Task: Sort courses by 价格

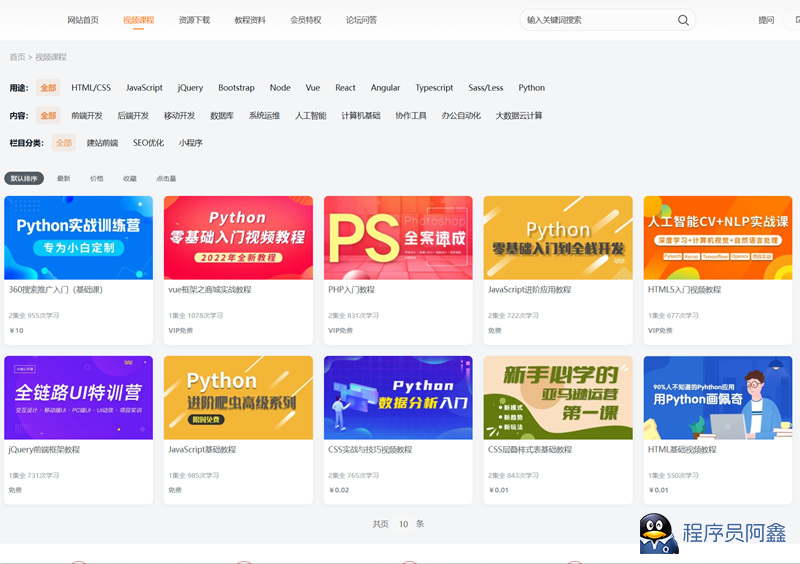Action: [x=96, y=179]
